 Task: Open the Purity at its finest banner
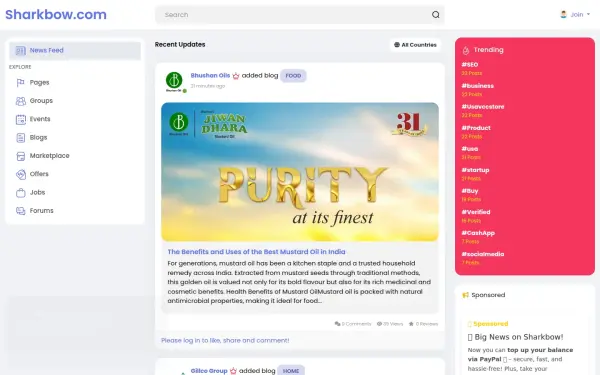[x=300, y=172]
